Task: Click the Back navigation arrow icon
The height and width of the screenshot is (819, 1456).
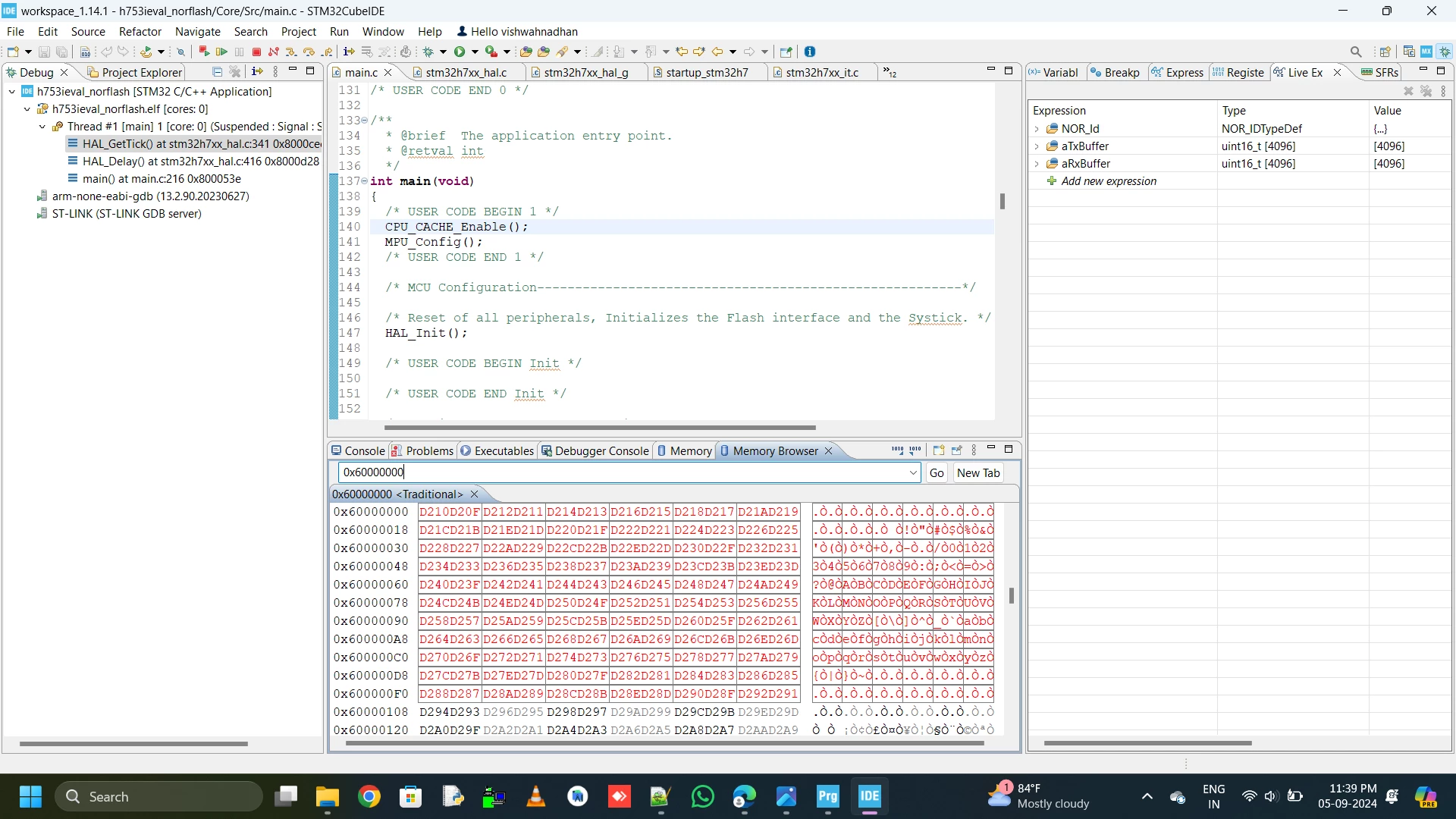Action: 717,52
